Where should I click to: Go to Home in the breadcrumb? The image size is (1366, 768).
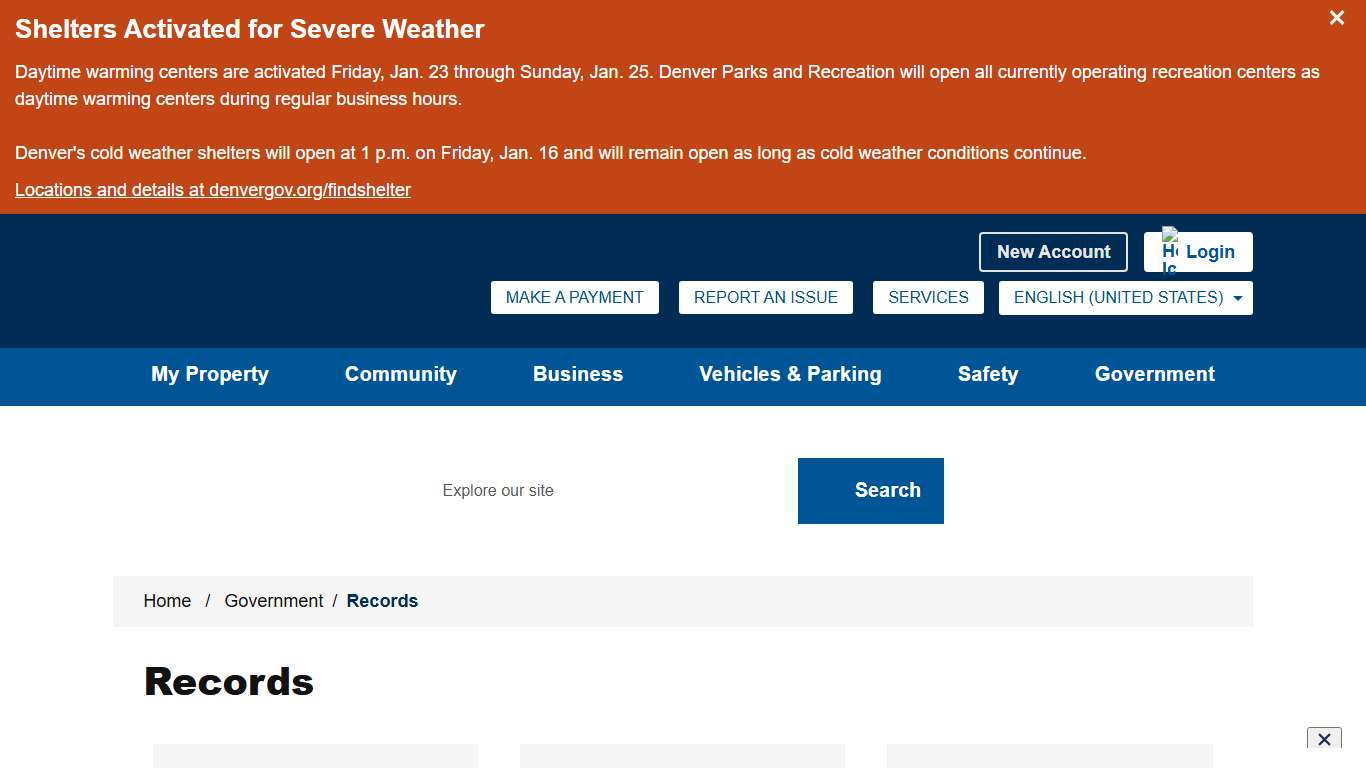click(167, 601)
